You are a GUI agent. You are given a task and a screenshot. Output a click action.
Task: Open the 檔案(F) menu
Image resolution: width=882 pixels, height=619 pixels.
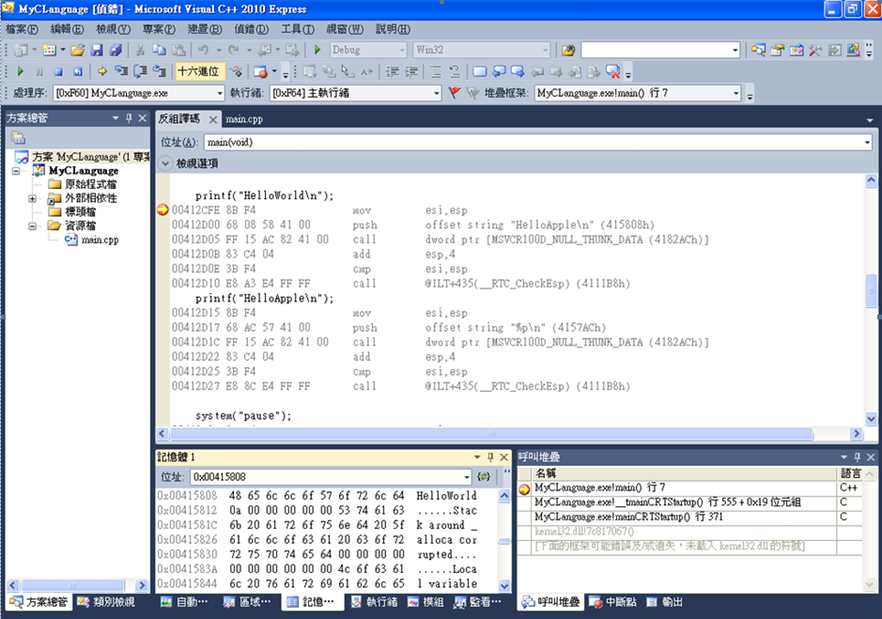(22, 29)
